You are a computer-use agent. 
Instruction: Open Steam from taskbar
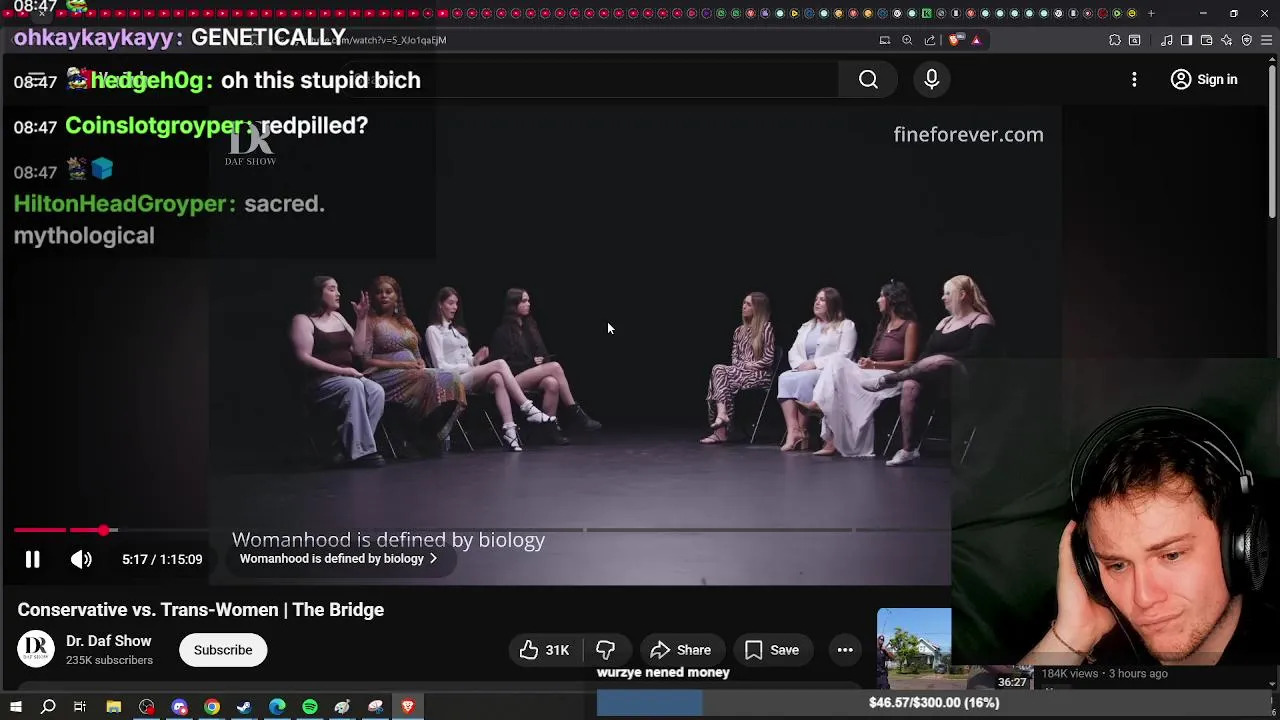click(244, 707)
